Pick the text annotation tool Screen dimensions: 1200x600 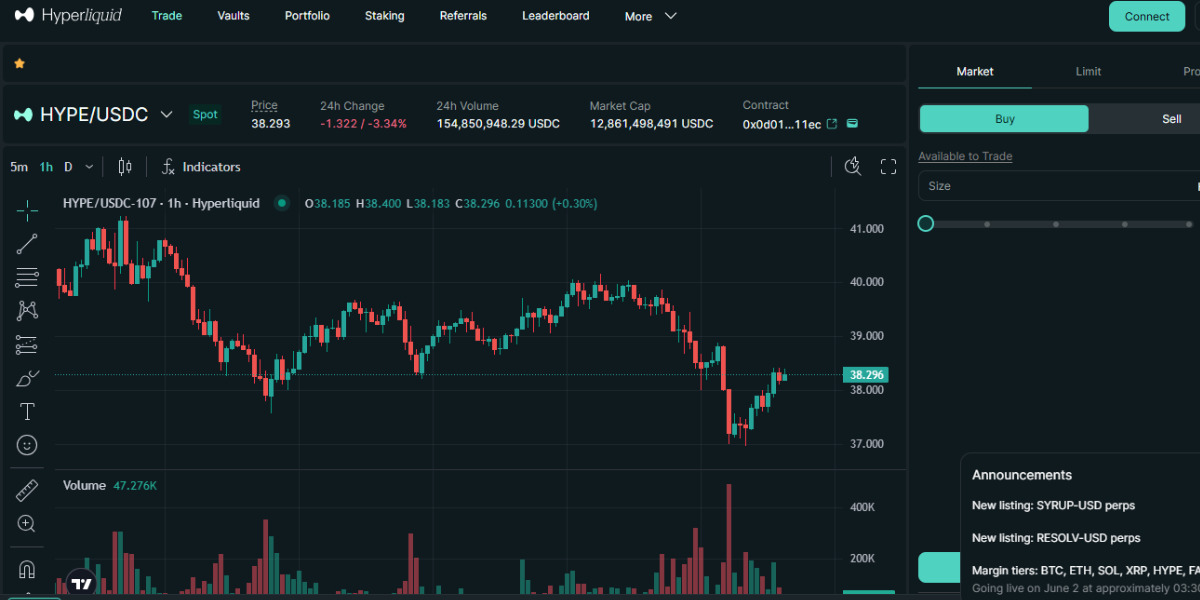point(27,412)
